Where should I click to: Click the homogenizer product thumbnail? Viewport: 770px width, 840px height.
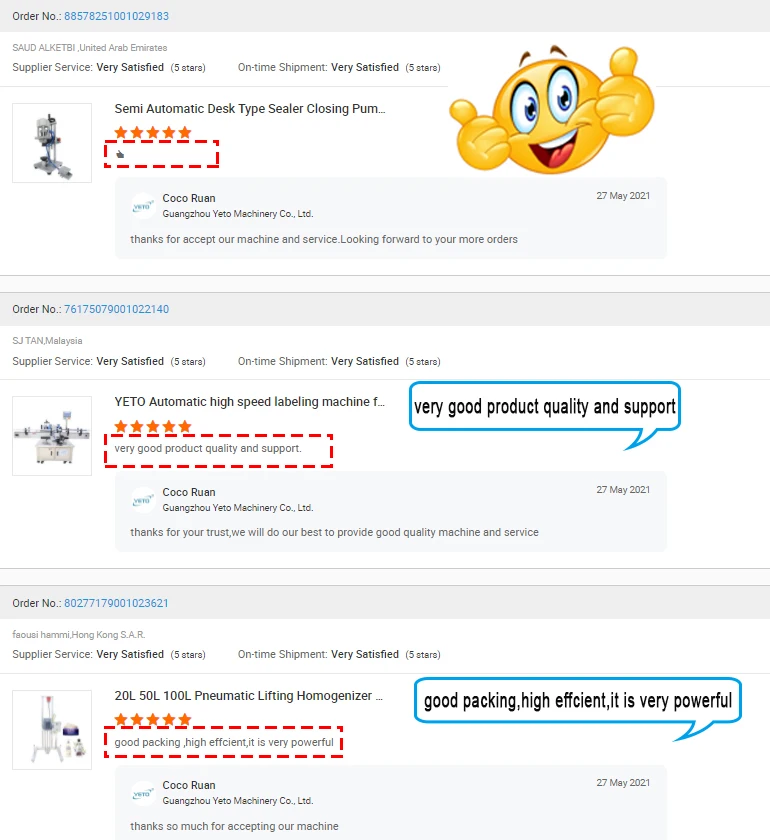coord(52,730)
